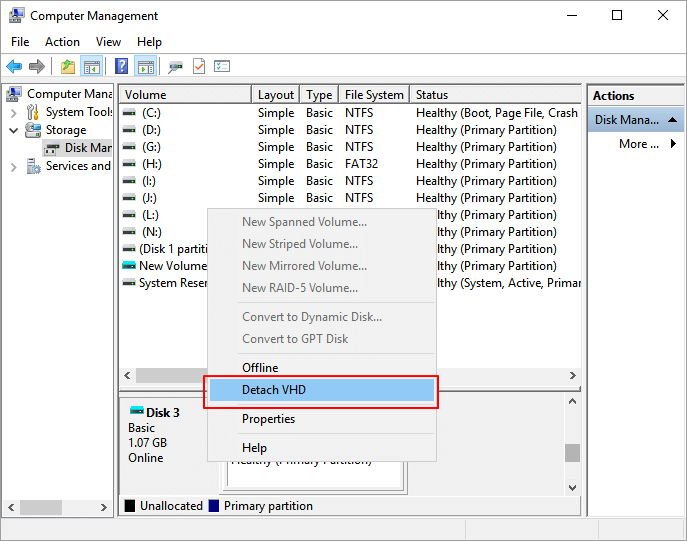
Task: Expand the Services and Applications node
Action: pyautogui.click(x=14, y=167)
